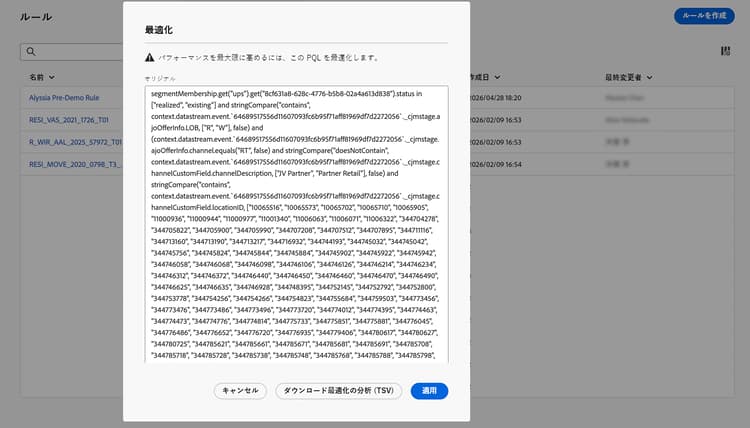
Task: Click inside the original PQL text area
Action: (297, 224)
